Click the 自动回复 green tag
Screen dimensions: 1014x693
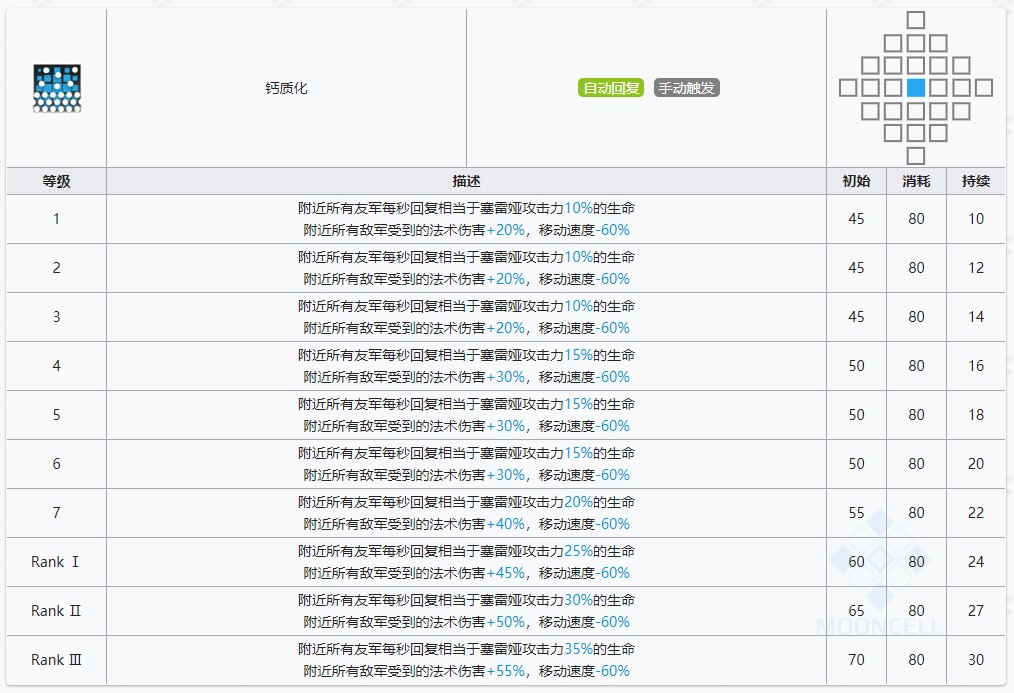[610, 88]
